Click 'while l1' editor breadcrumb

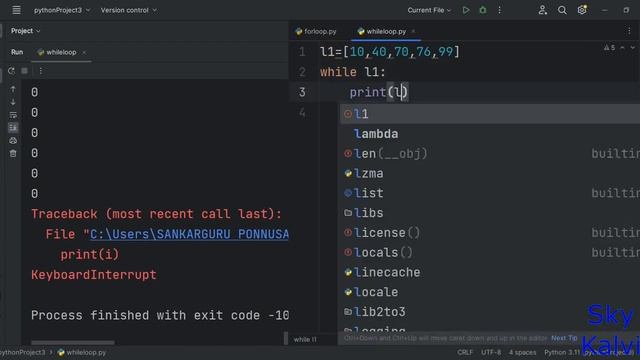[x=305, y=340]
